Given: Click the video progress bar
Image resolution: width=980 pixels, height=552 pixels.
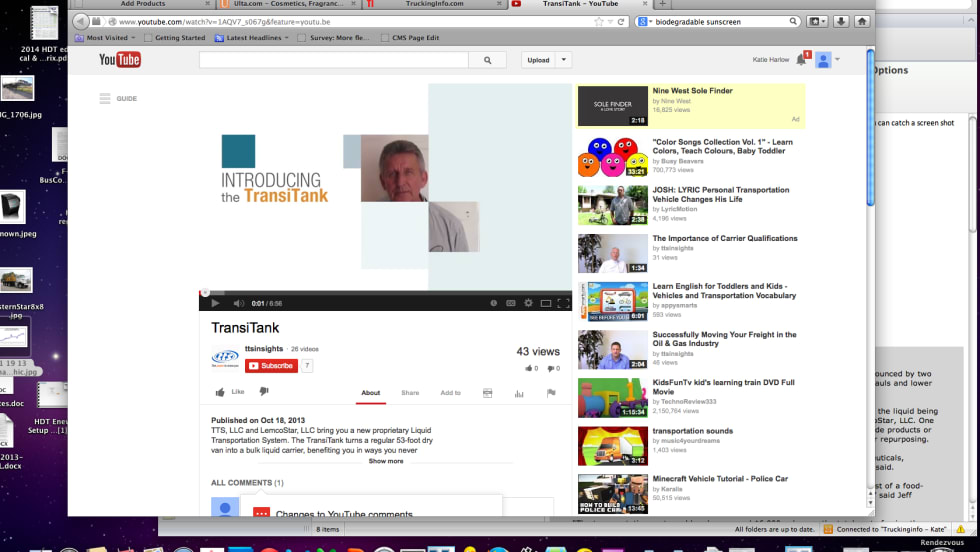Looking at the screenshot, I should 385,293.
